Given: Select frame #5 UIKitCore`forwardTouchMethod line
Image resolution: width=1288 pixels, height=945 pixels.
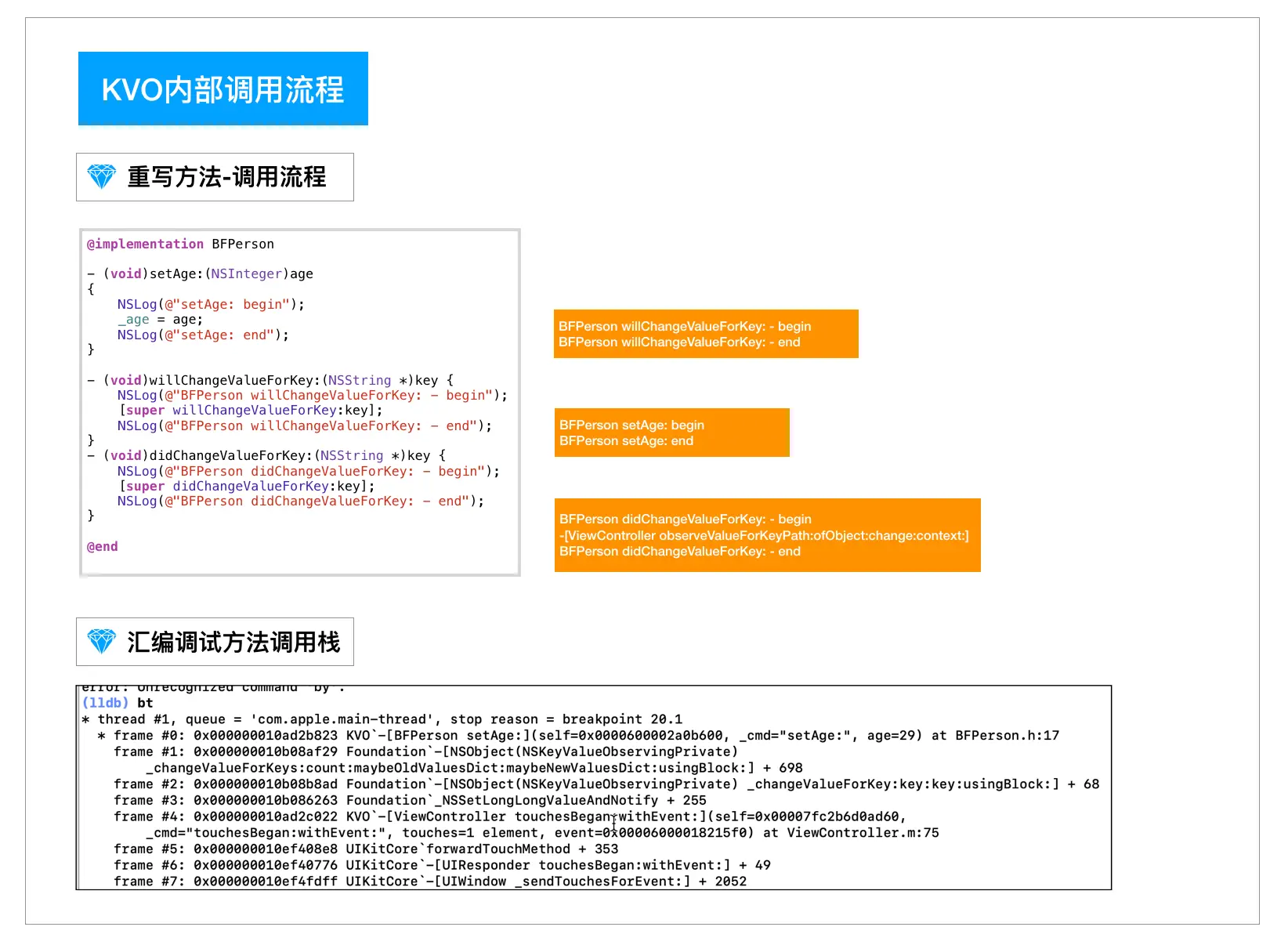Looking at the screenshot, I should pyautogui.click(x=366, y=849).
